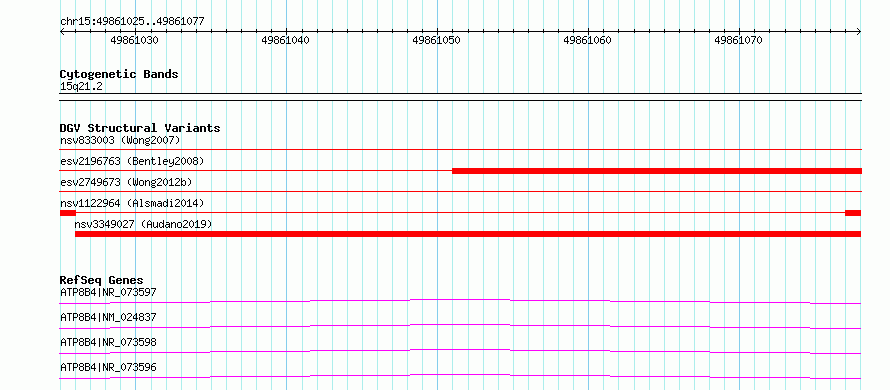Open transcript ATP8B4|NR_073598
The width and height of the screenshot is (890, 390).
[x=108, y=342]
